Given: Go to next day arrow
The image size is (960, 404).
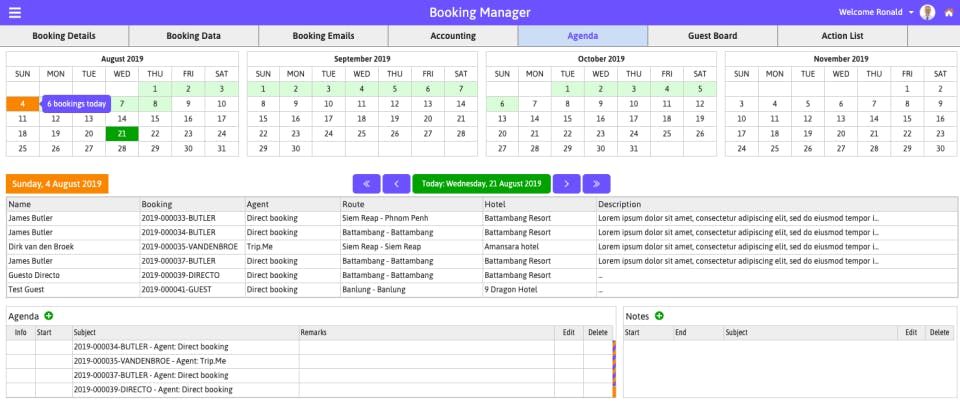Looking at the screenshot, I should click(x=566, y=184).
